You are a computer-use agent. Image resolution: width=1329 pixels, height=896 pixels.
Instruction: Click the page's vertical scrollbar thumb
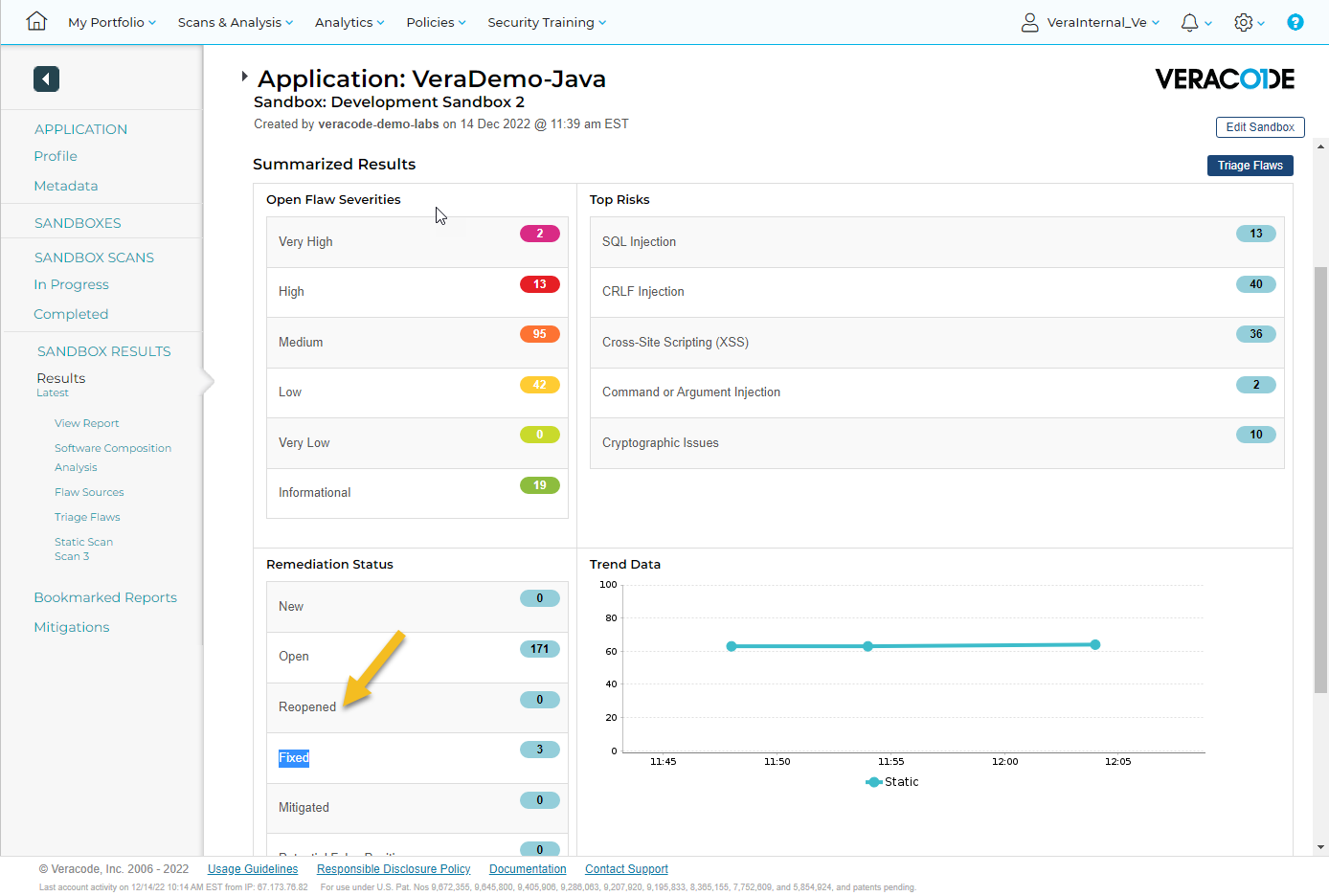(x=1321, y=479)
